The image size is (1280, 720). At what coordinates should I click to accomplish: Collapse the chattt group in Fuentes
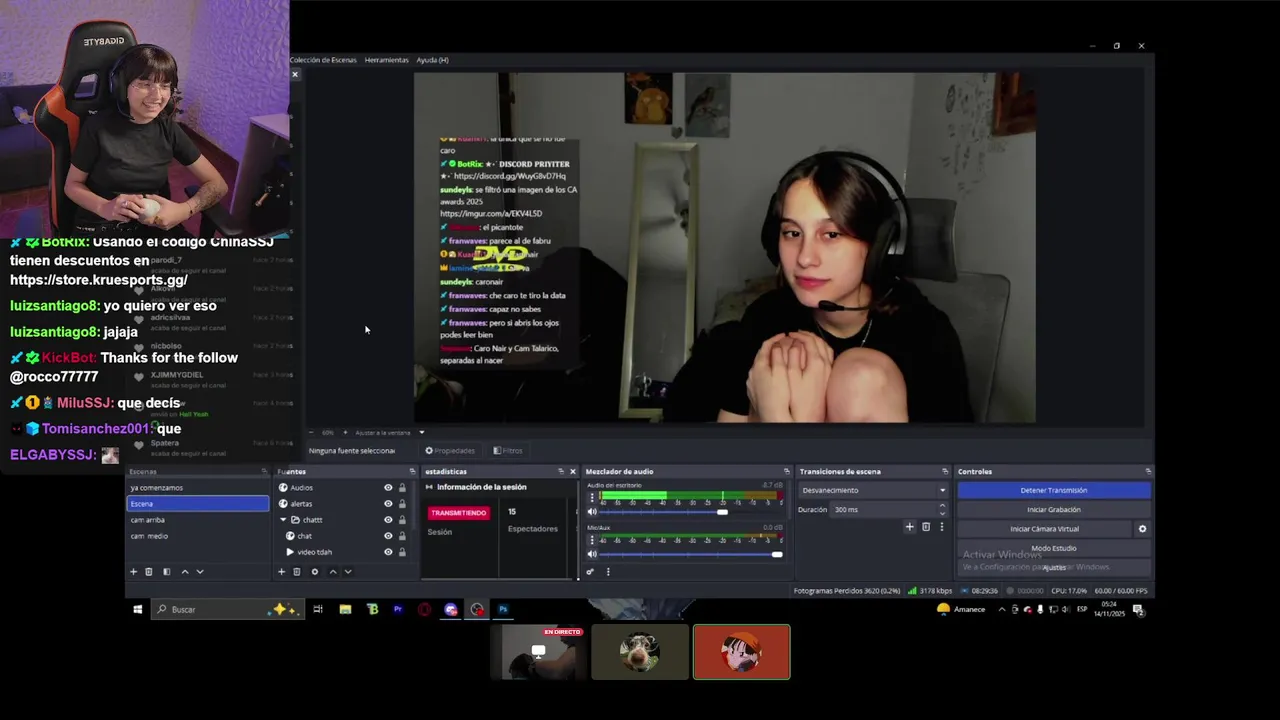click(x=283, y=520)
